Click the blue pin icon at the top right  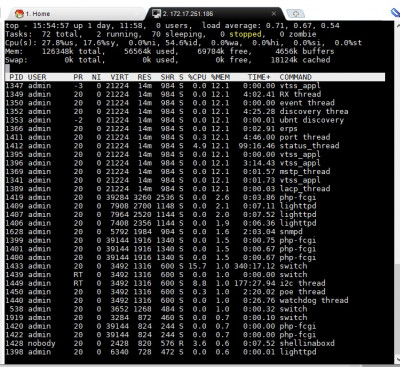(395, 13)
